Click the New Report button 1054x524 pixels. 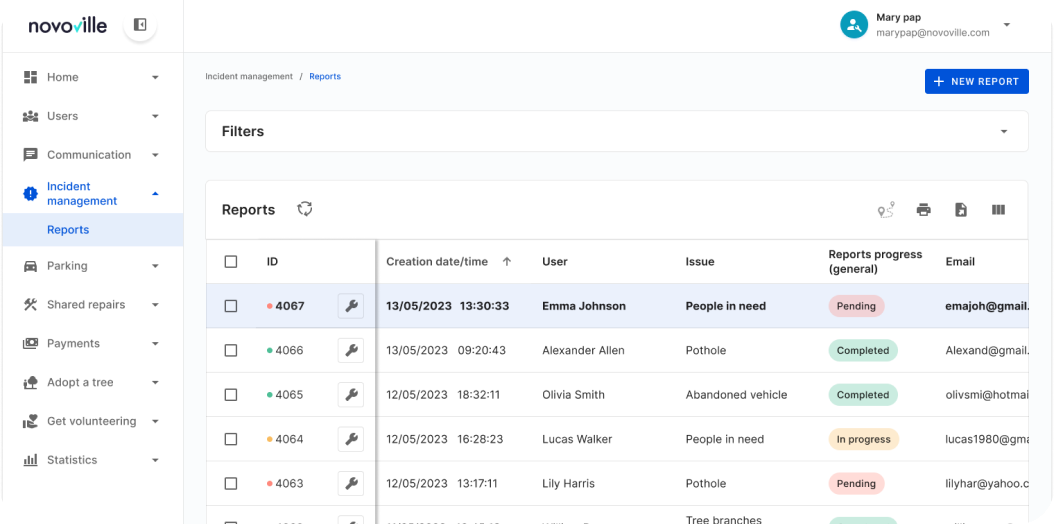976,81
